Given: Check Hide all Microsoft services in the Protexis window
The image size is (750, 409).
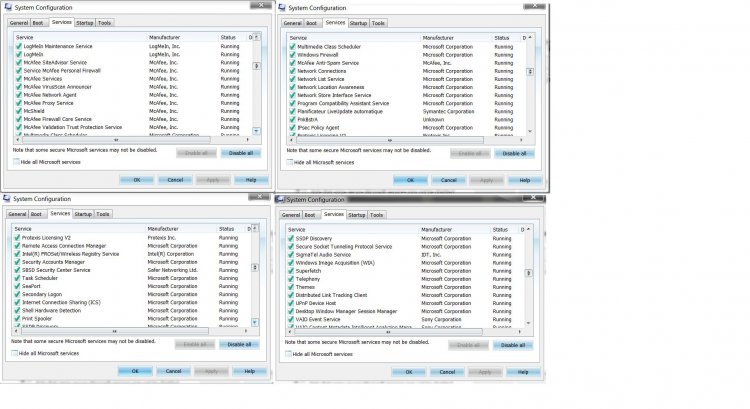Looking at the screenshot, I should click(x=14, y=353).
